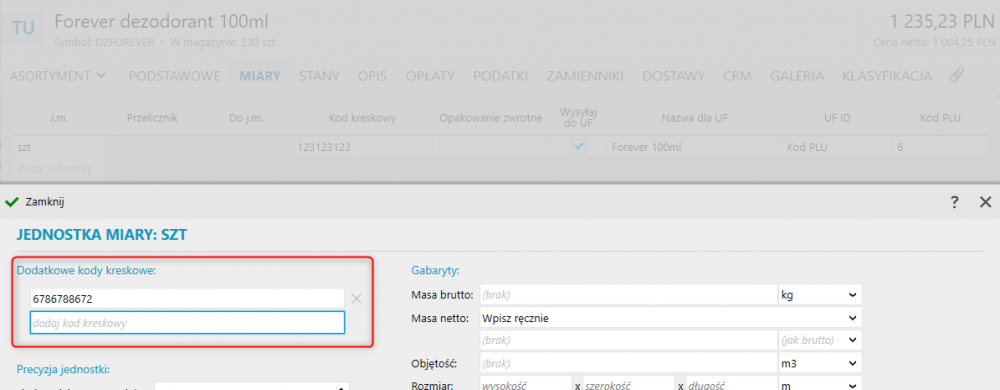The image size is (1000, 390).
Task: Open the Masa netto 'Wpisz ręcznie' dropdown
Action: point(670,317)
